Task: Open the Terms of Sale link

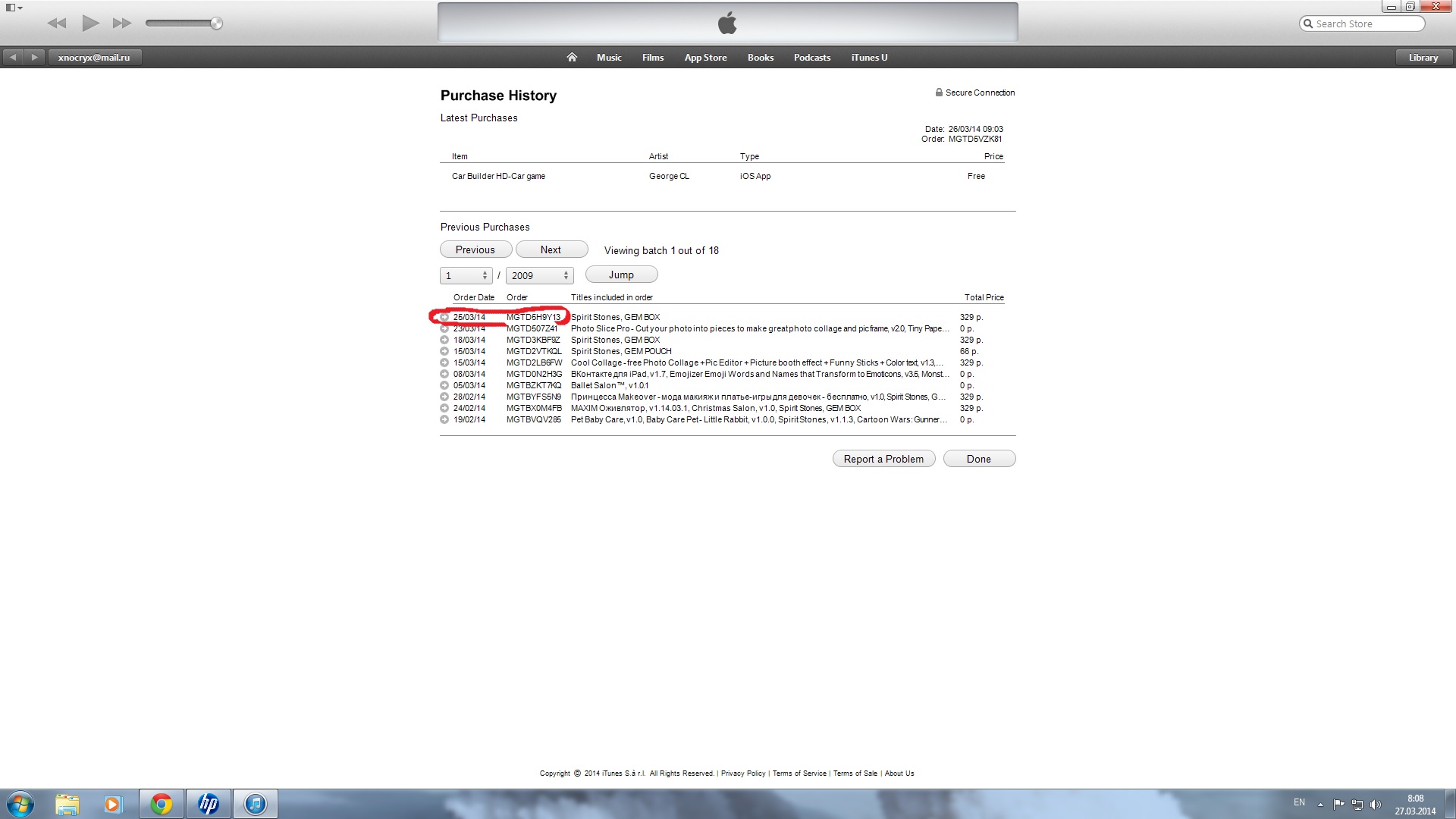Action: coord(855,773)
